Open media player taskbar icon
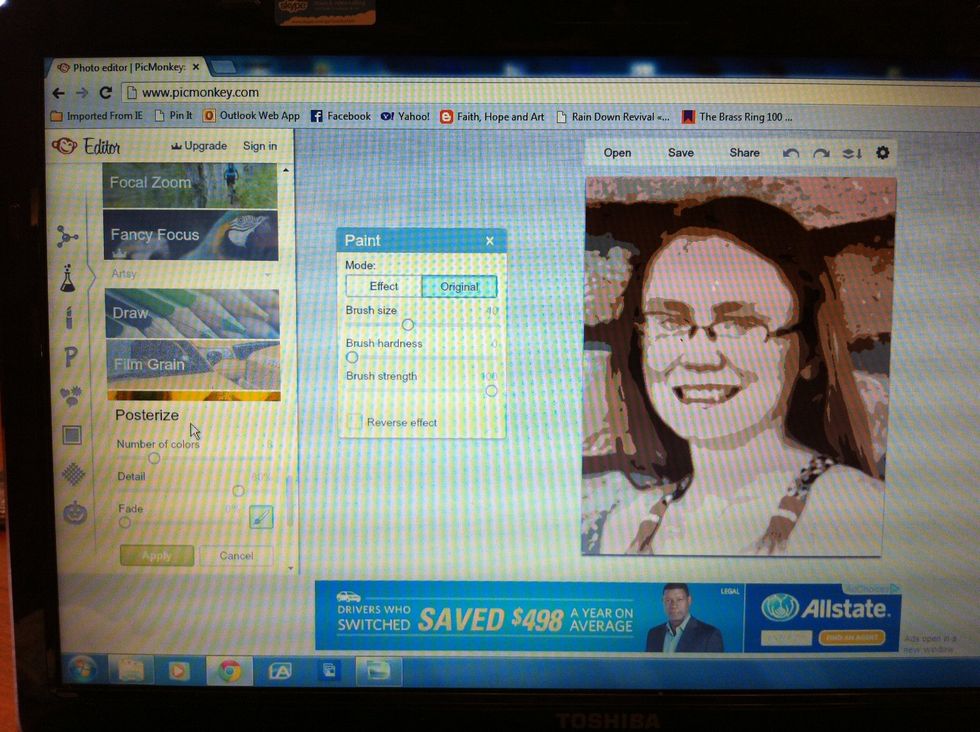This screenshot has width=980, height=732. tap(179, 671)
